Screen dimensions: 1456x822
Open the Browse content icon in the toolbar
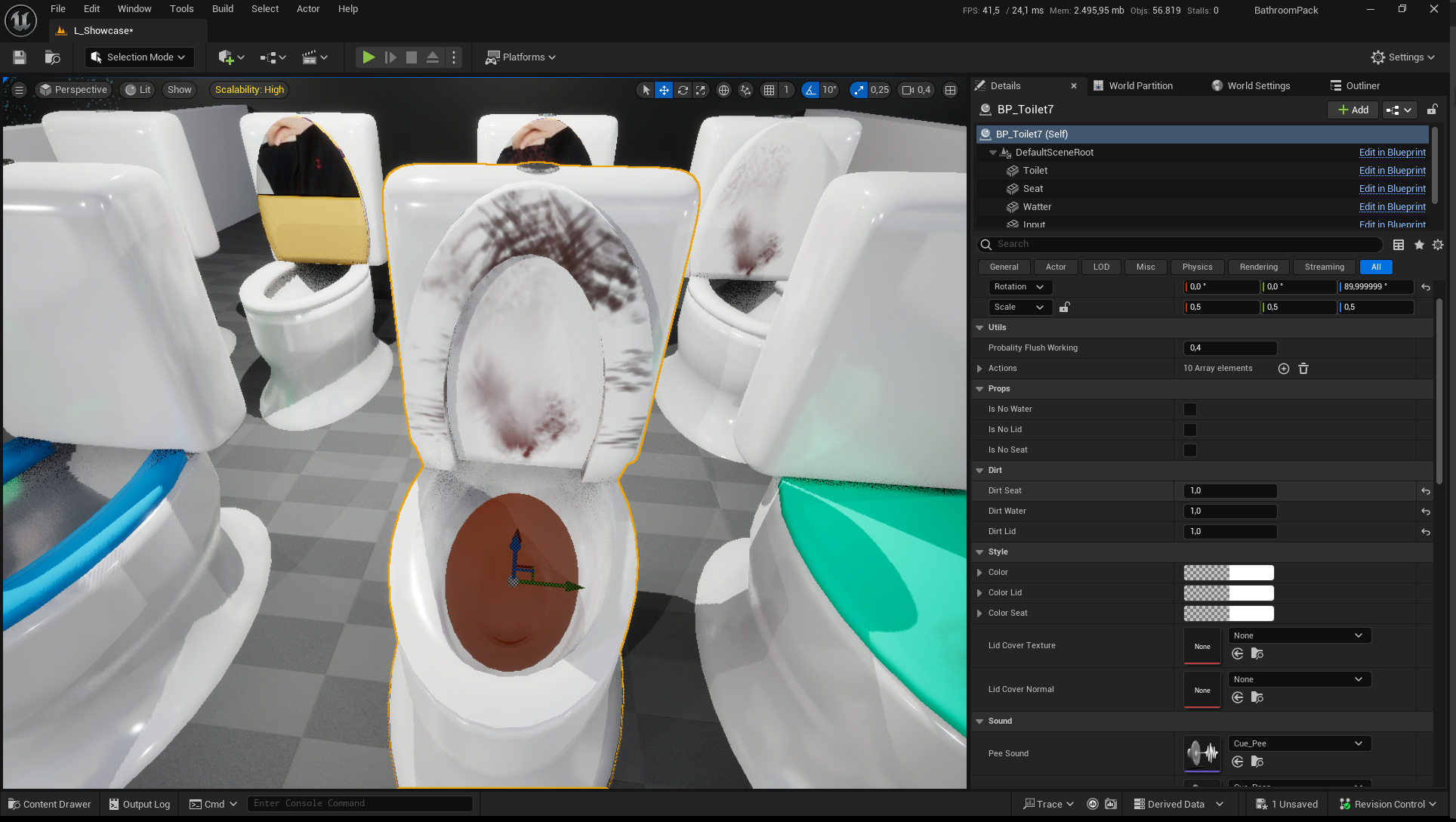coord(52,57)
